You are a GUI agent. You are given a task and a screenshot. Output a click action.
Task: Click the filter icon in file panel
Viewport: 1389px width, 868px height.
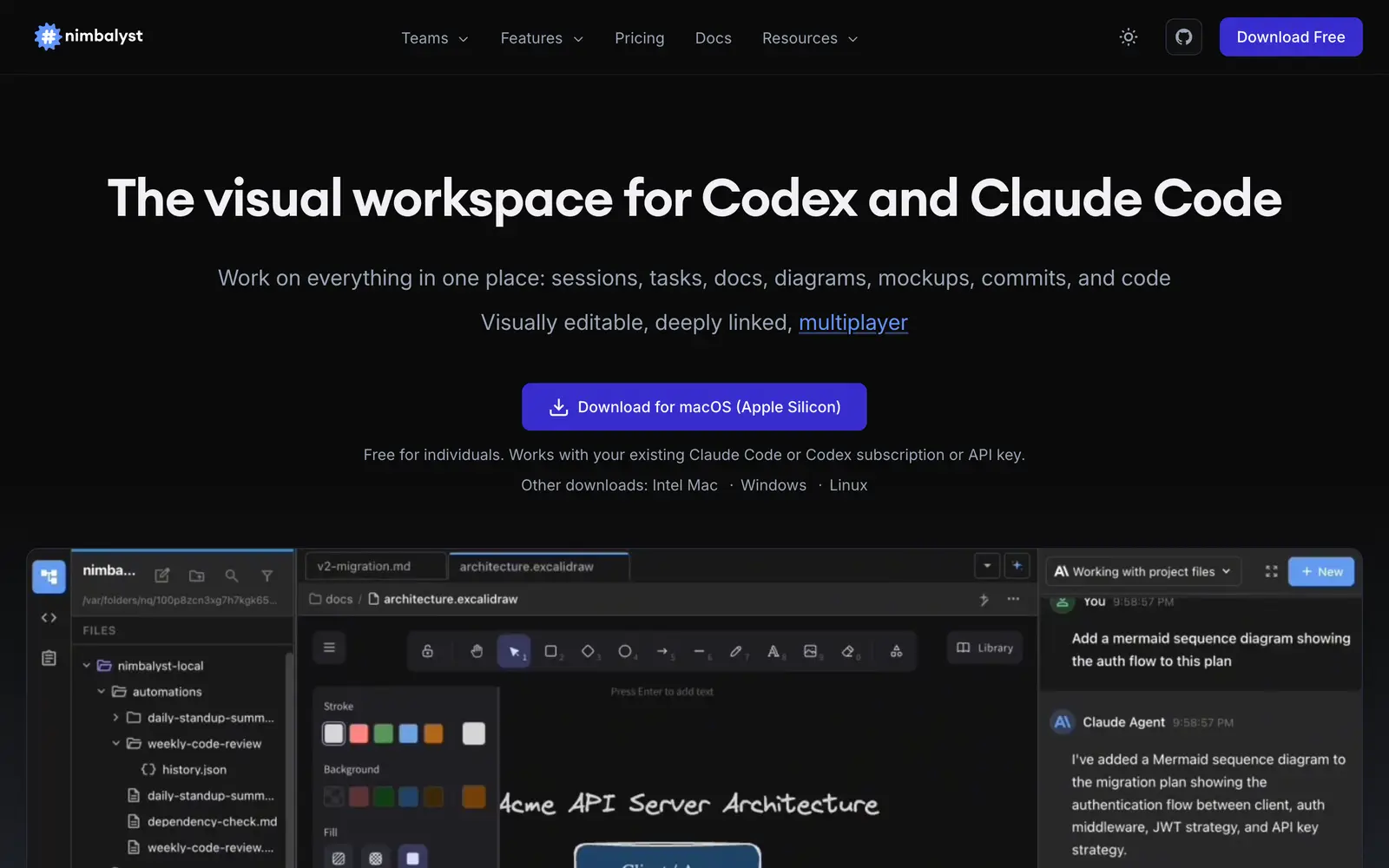pyautogui.click(x=267, y=575)
